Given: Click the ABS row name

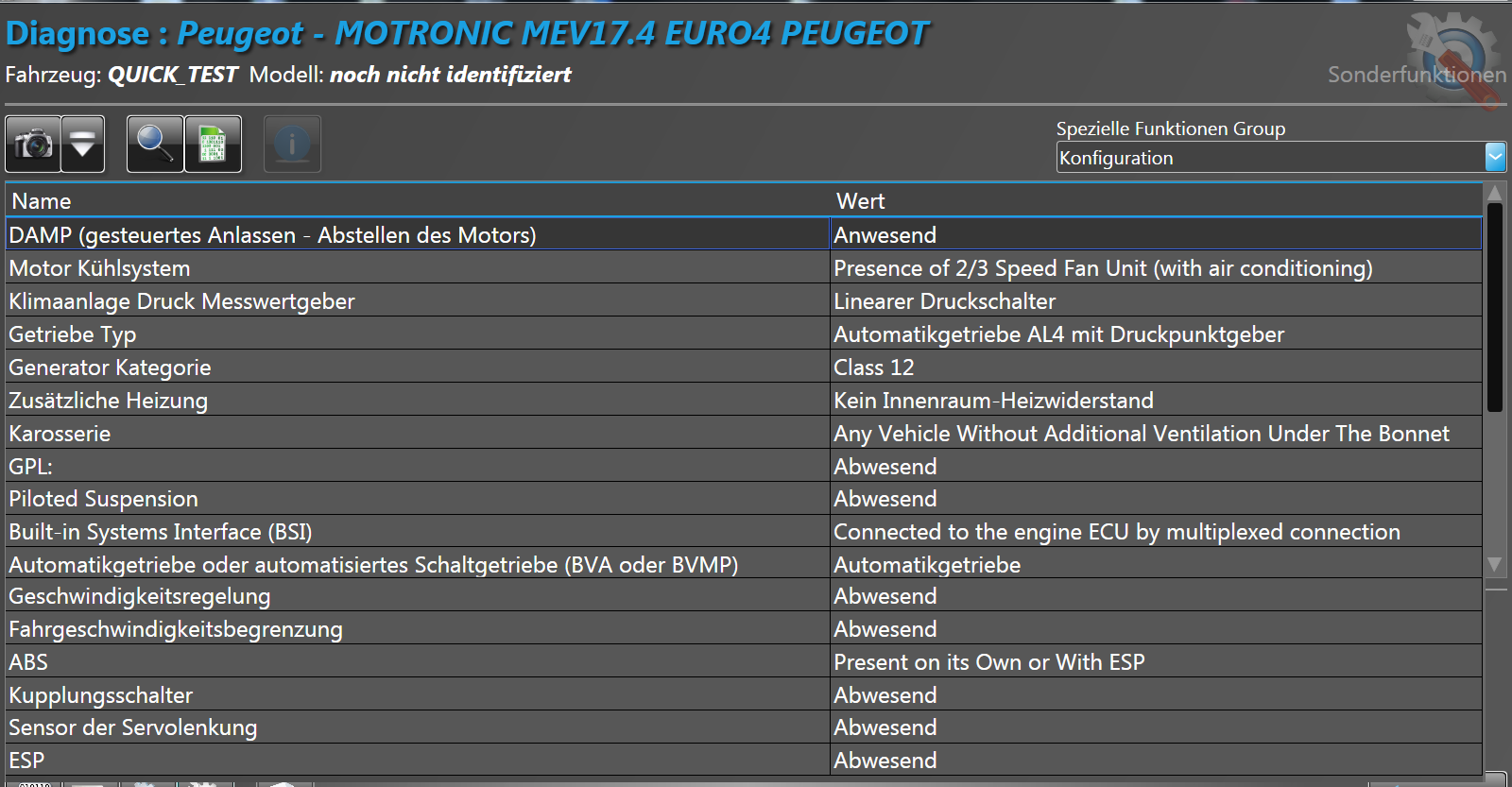Looking at the screenshot, I should [x=28, y=662].
